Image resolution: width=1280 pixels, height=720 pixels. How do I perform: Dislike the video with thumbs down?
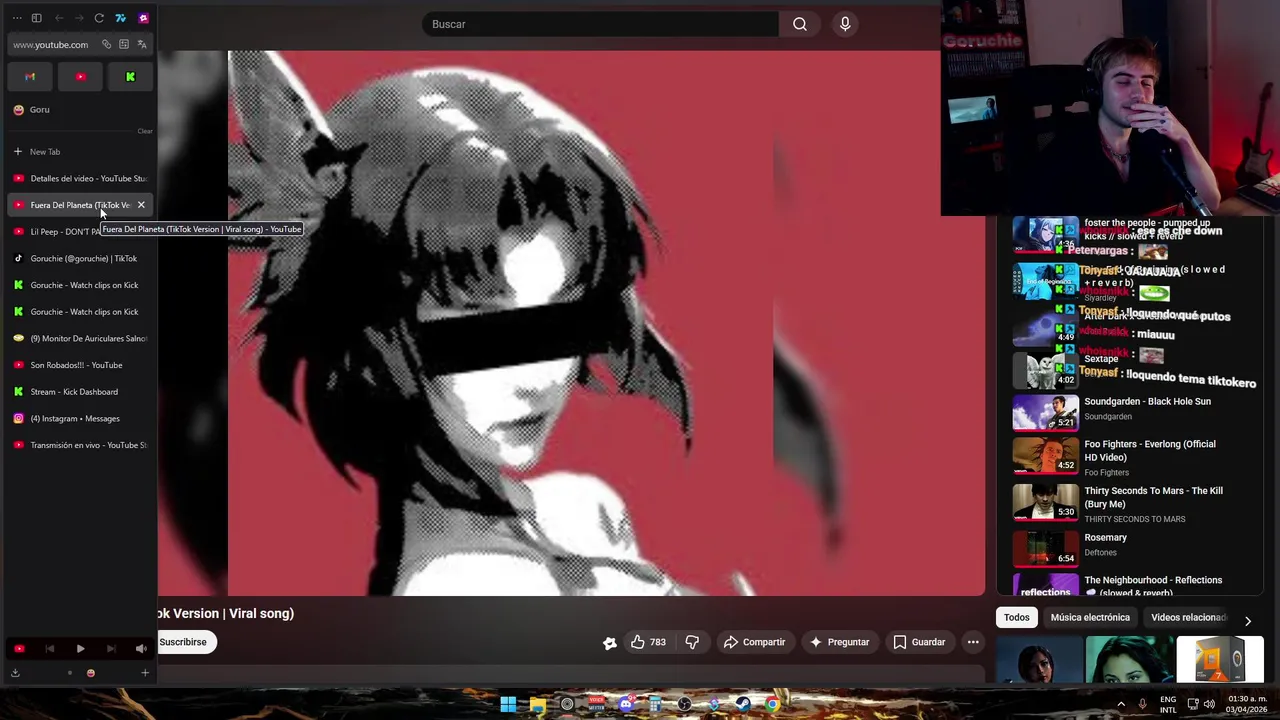point(692,642)
